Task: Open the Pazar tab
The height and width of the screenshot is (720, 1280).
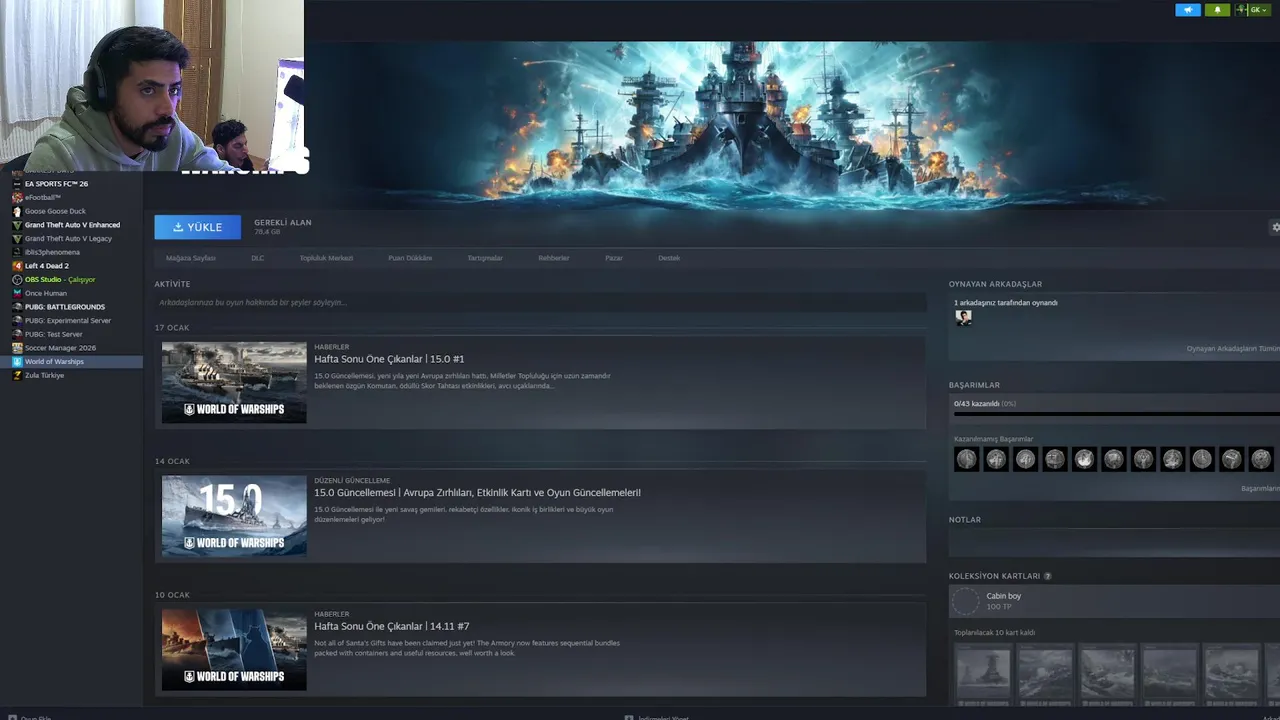Action: (x=614, y=258)
